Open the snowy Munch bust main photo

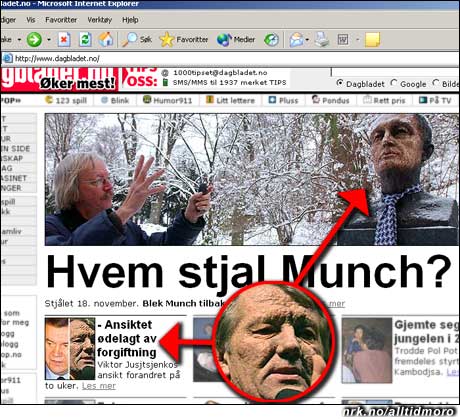[252, 180]
